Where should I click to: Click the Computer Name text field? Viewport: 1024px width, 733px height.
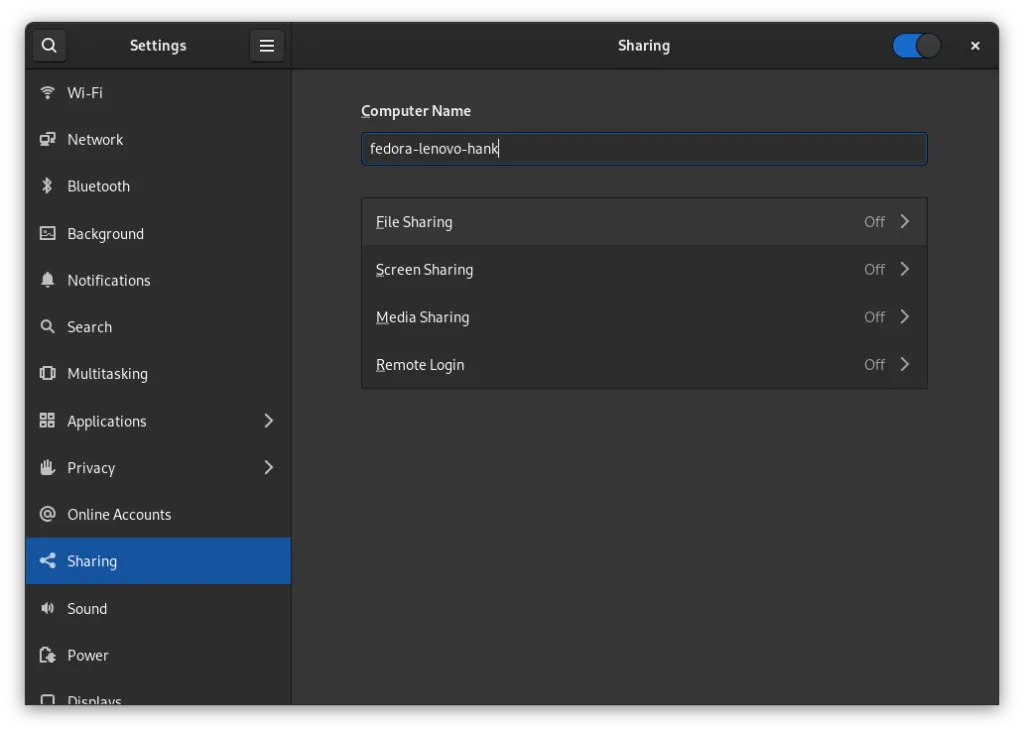tap(643, 149)
